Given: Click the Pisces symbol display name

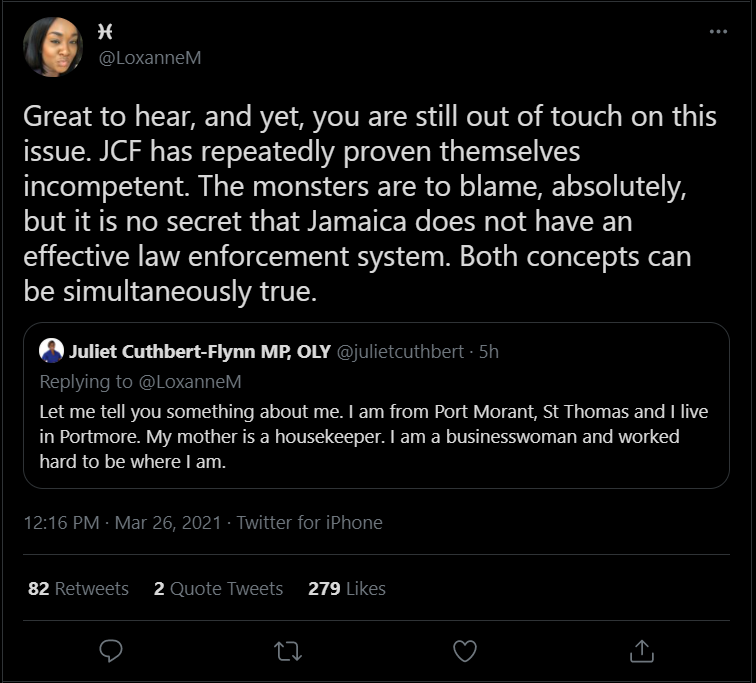Looking at the screenshot, I should (105, 31).
